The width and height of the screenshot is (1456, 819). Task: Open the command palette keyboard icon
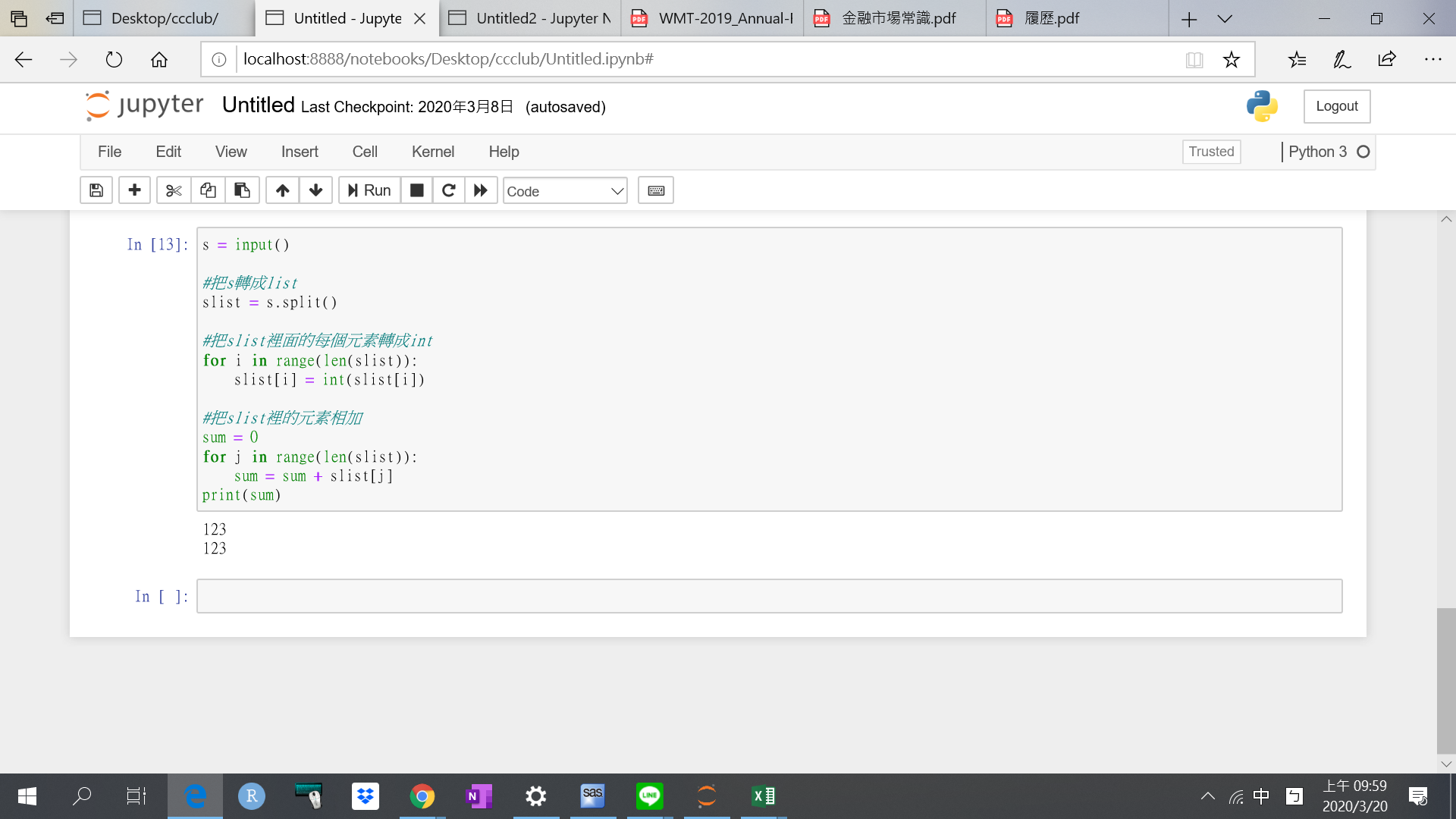pos(655,190)
